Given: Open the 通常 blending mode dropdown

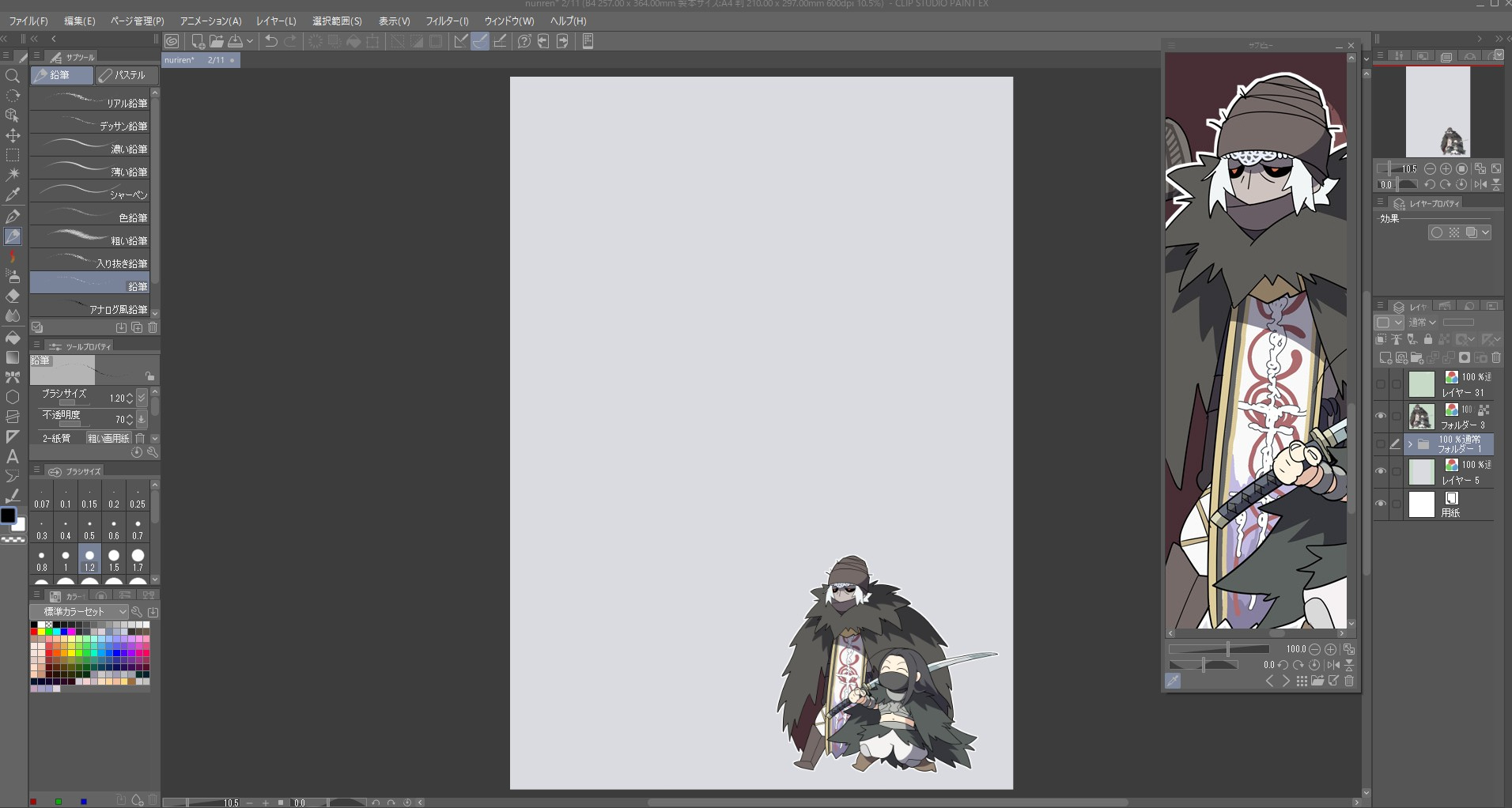Looking at the screenshot, I should pyautogui.click(x=1422, y=323).
